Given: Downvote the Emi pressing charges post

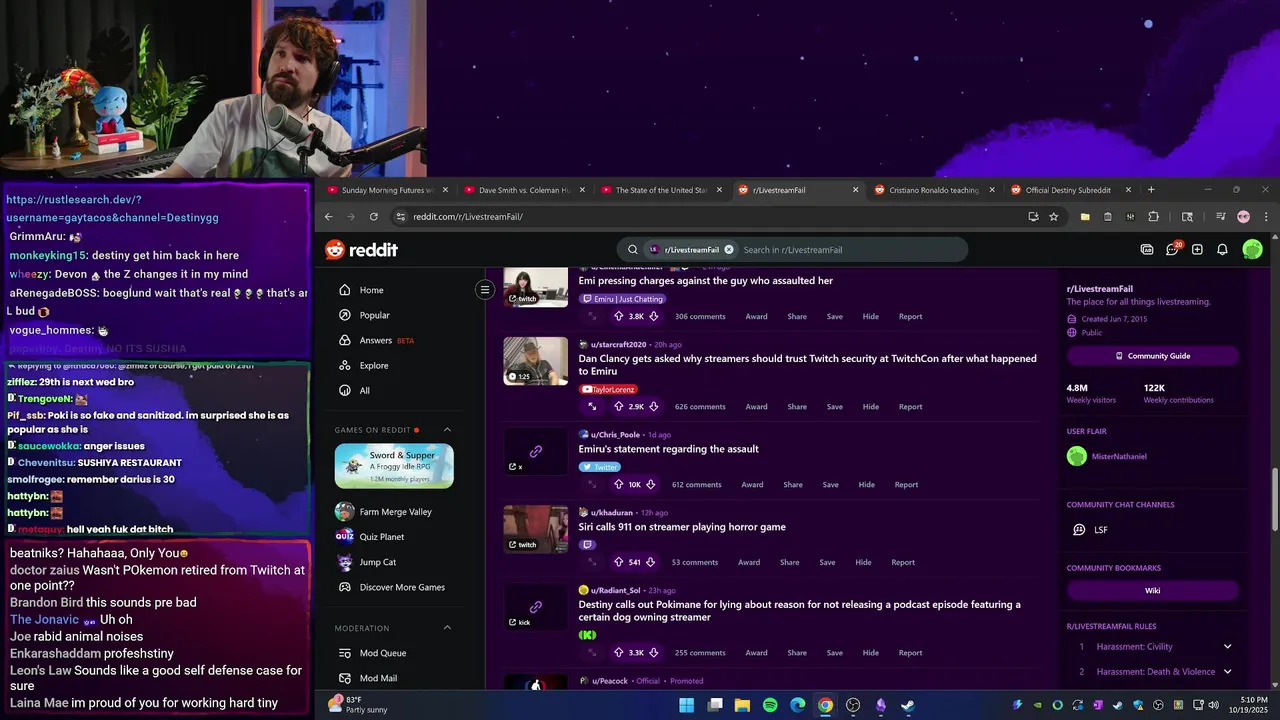Looking at the screenshot, I should pos(654,316).
